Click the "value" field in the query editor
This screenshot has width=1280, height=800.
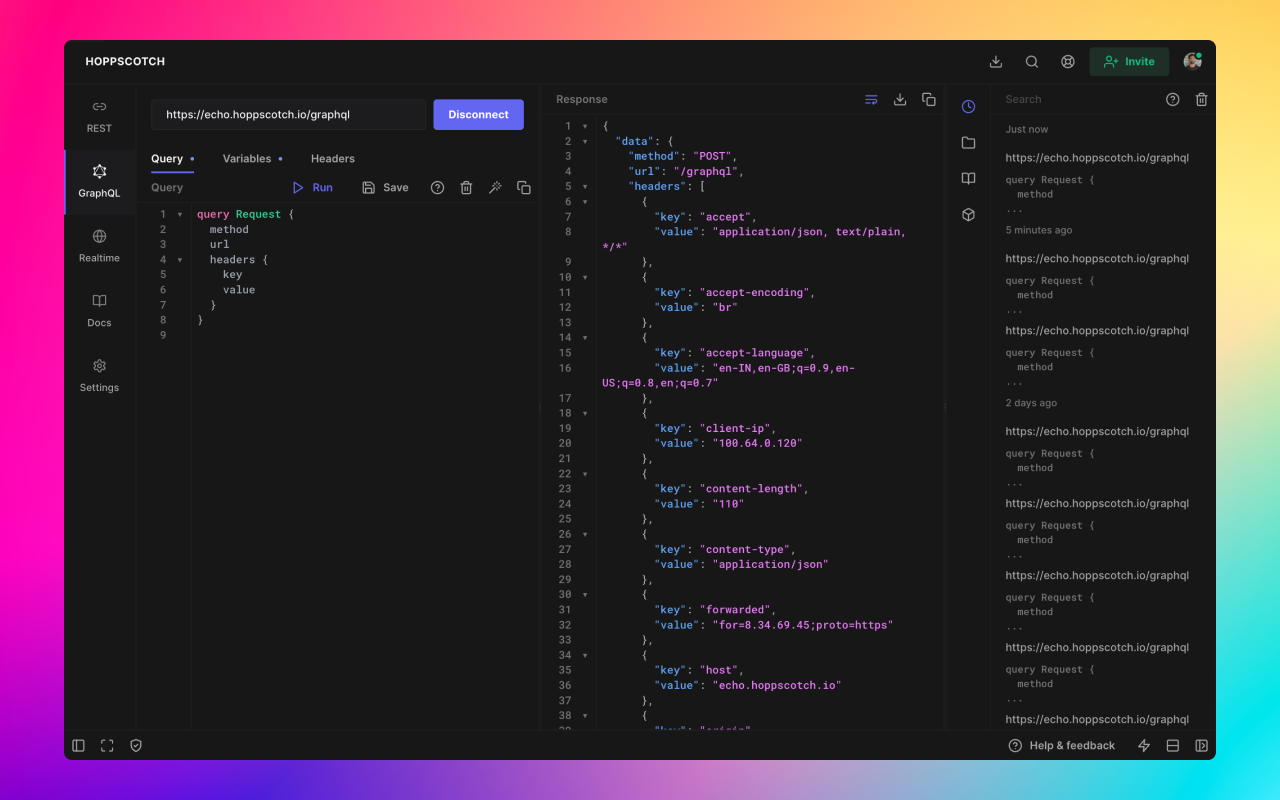pos(239,290)
